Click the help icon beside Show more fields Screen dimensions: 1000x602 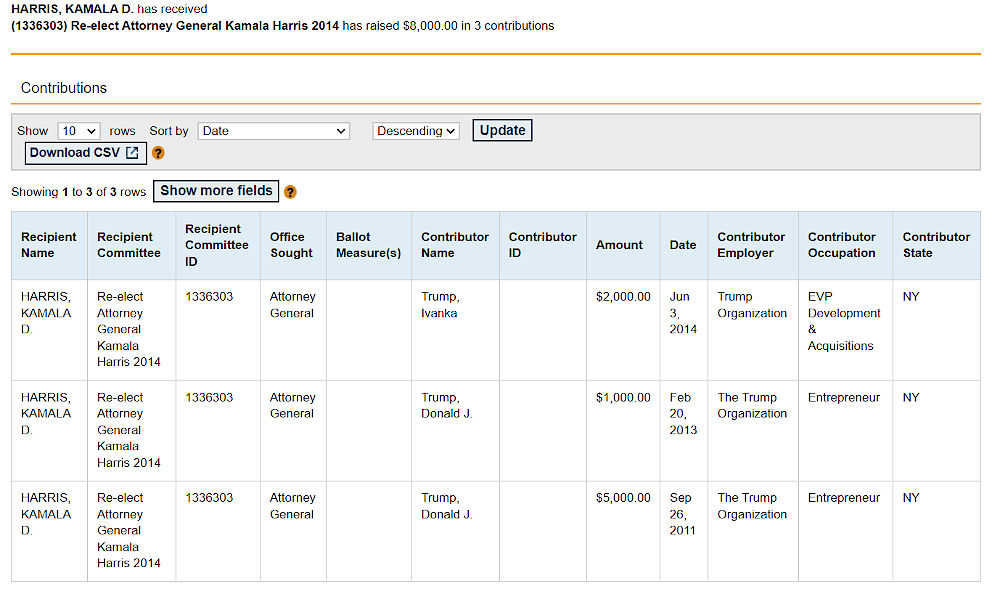[290, 192]
